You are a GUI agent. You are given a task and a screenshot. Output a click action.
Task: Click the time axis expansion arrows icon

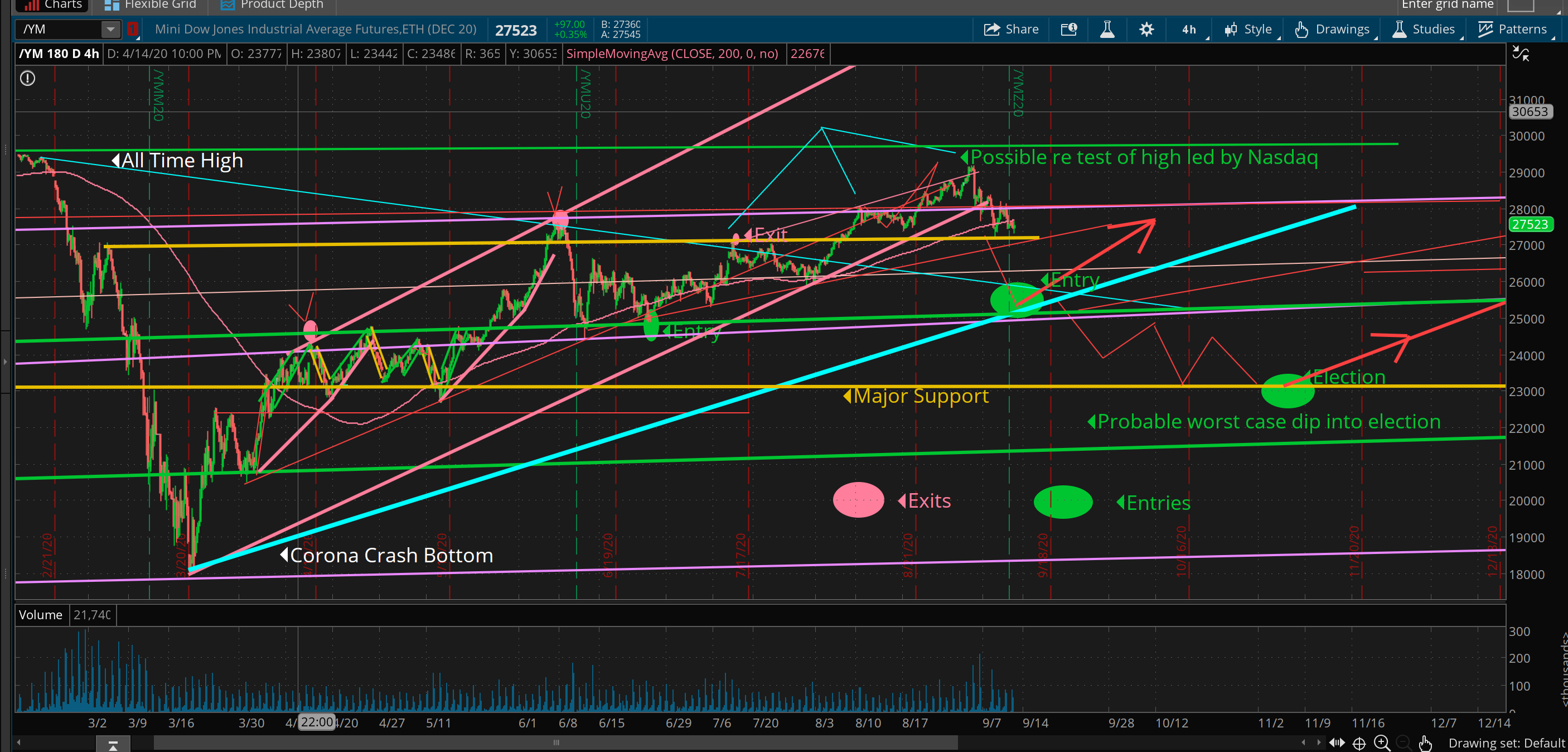[x=1337, y=743]
